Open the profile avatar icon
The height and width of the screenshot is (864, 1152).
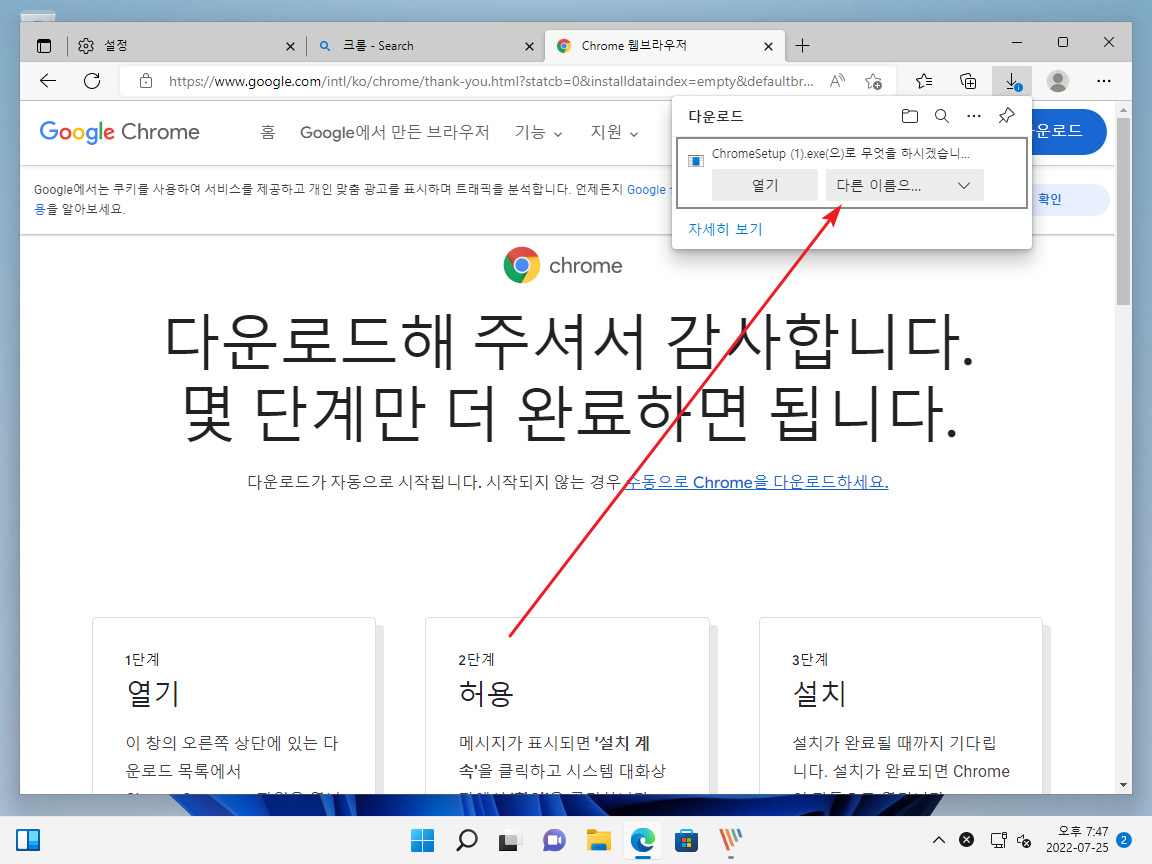1058,81
